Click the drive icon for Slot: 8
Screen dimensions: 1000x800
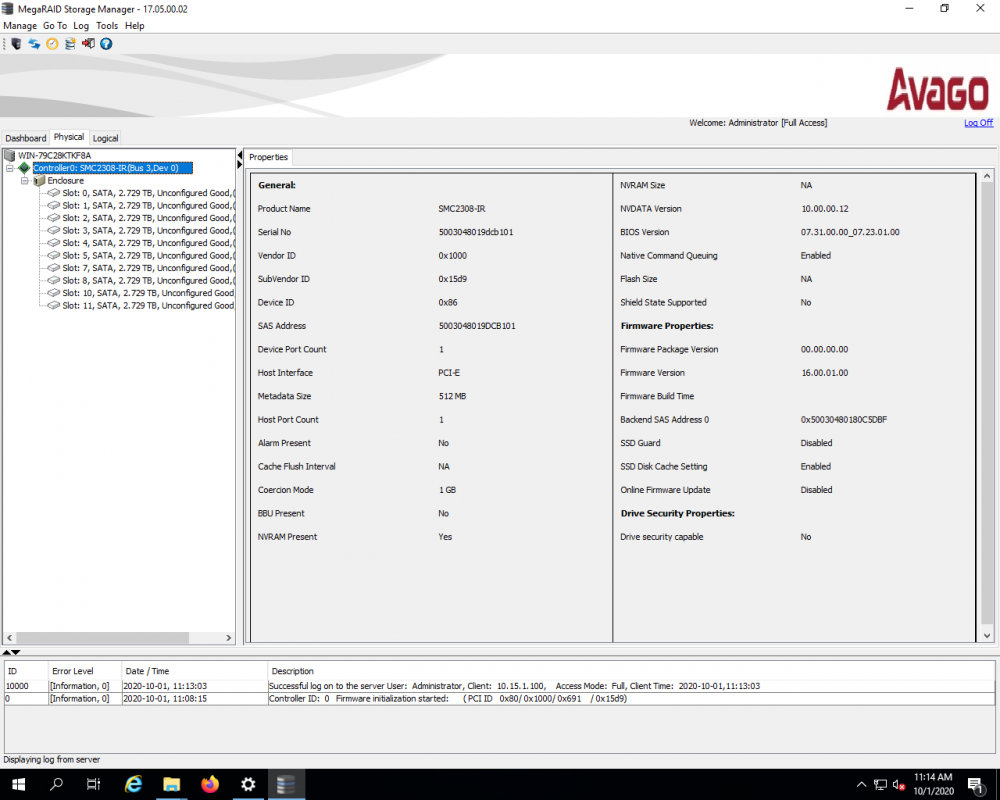click(54, 280)
